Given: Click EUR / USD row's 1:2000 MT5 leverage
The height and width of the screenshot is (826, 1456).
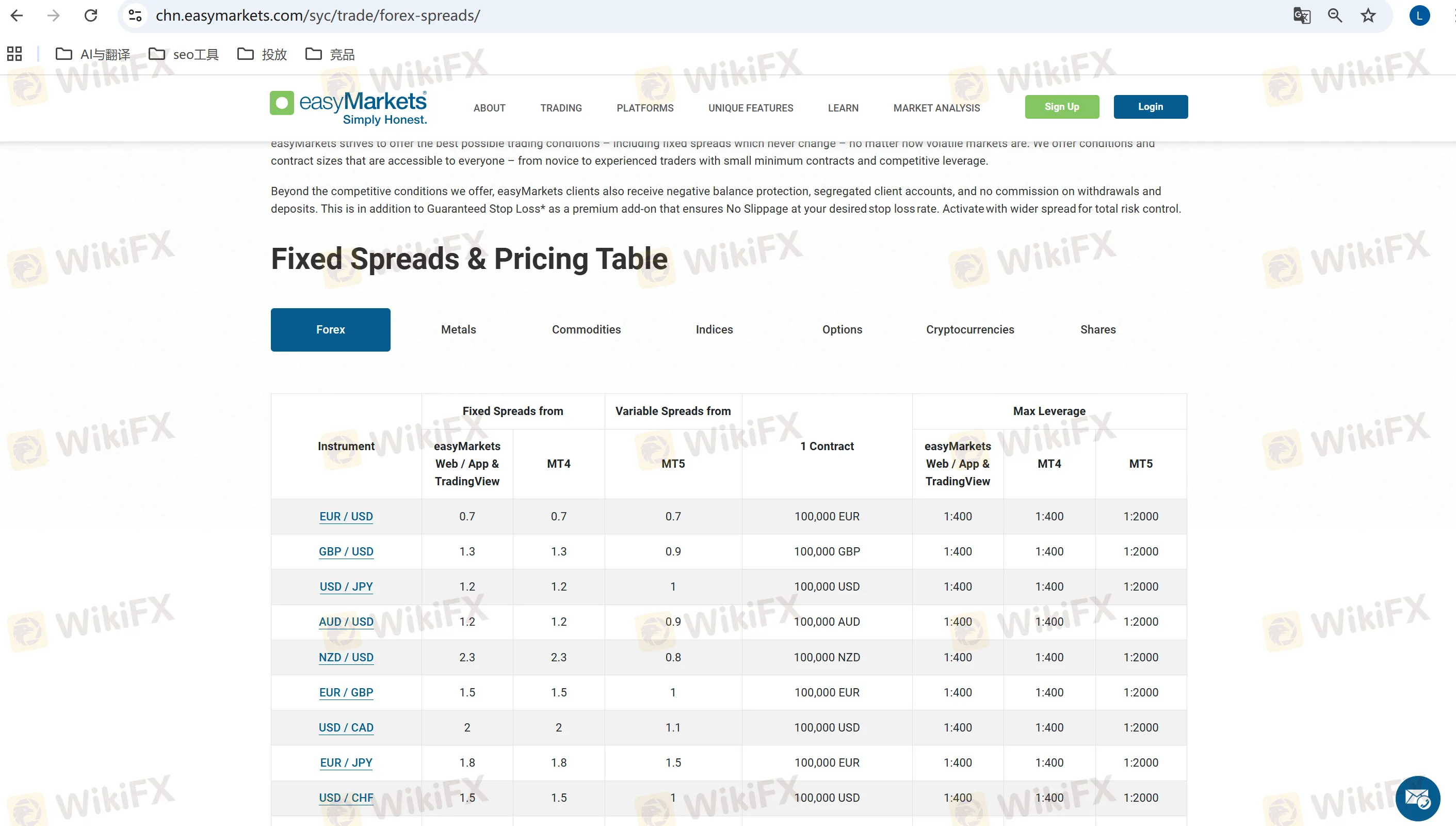Looking at the screenshot, I should coord(1141,516).
